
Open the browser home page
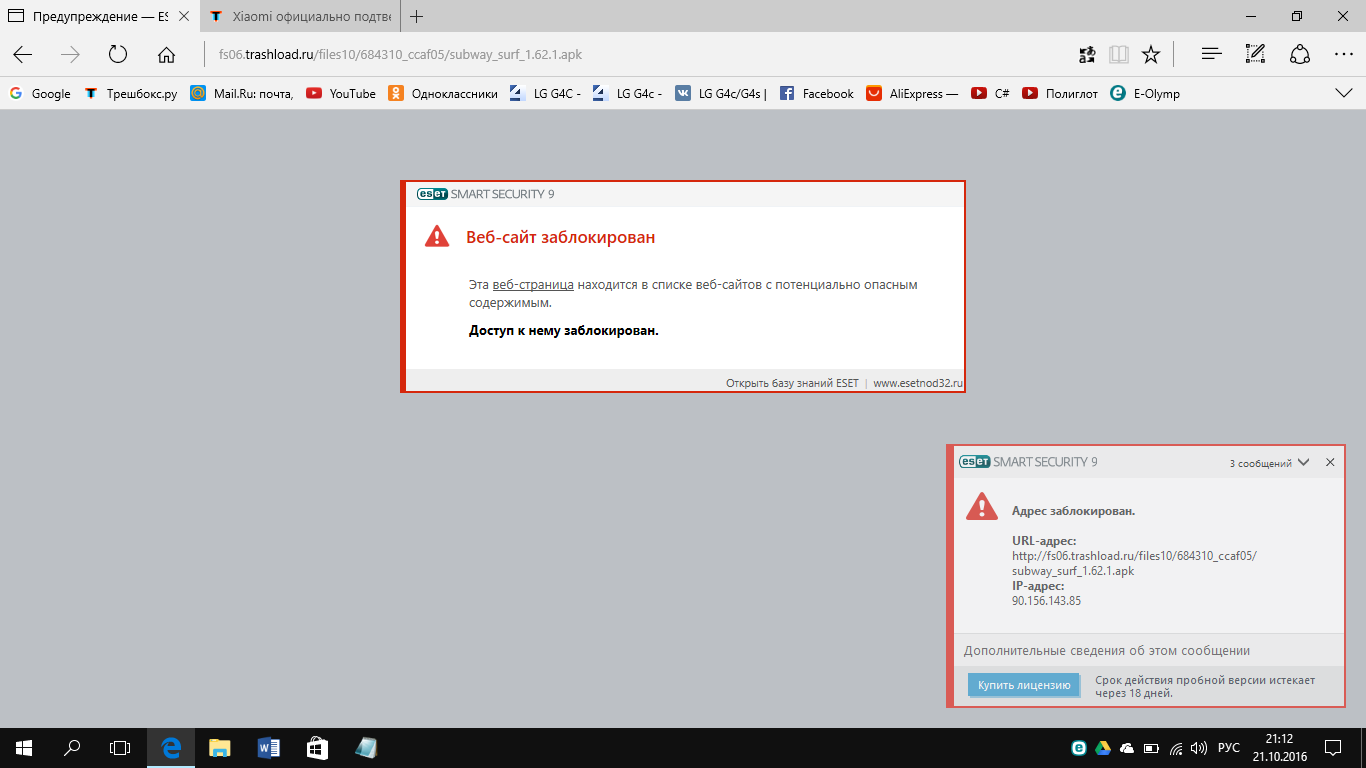tap(166, 55)
